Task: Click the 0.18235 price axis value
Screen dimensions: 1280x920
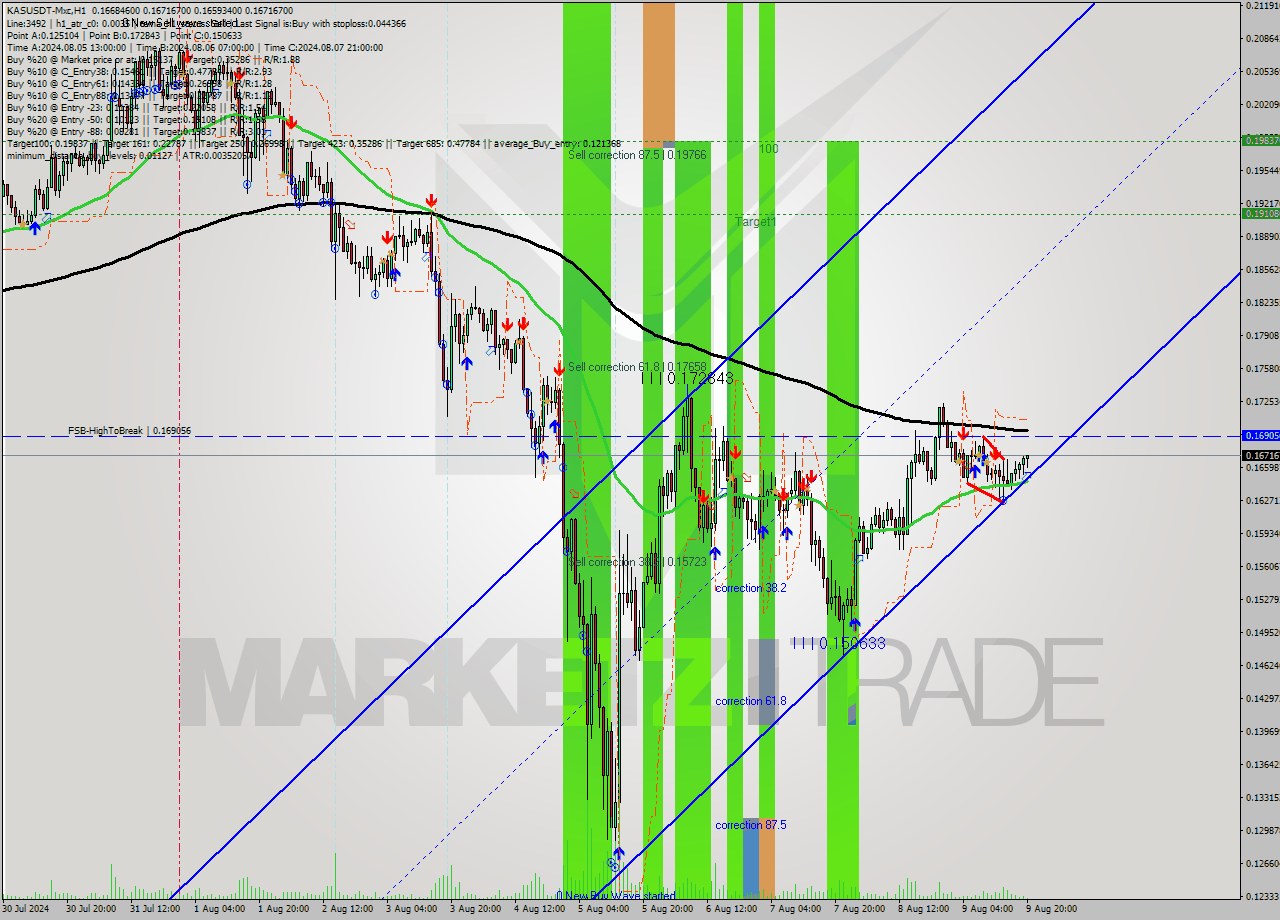Action: [1262, 303]
